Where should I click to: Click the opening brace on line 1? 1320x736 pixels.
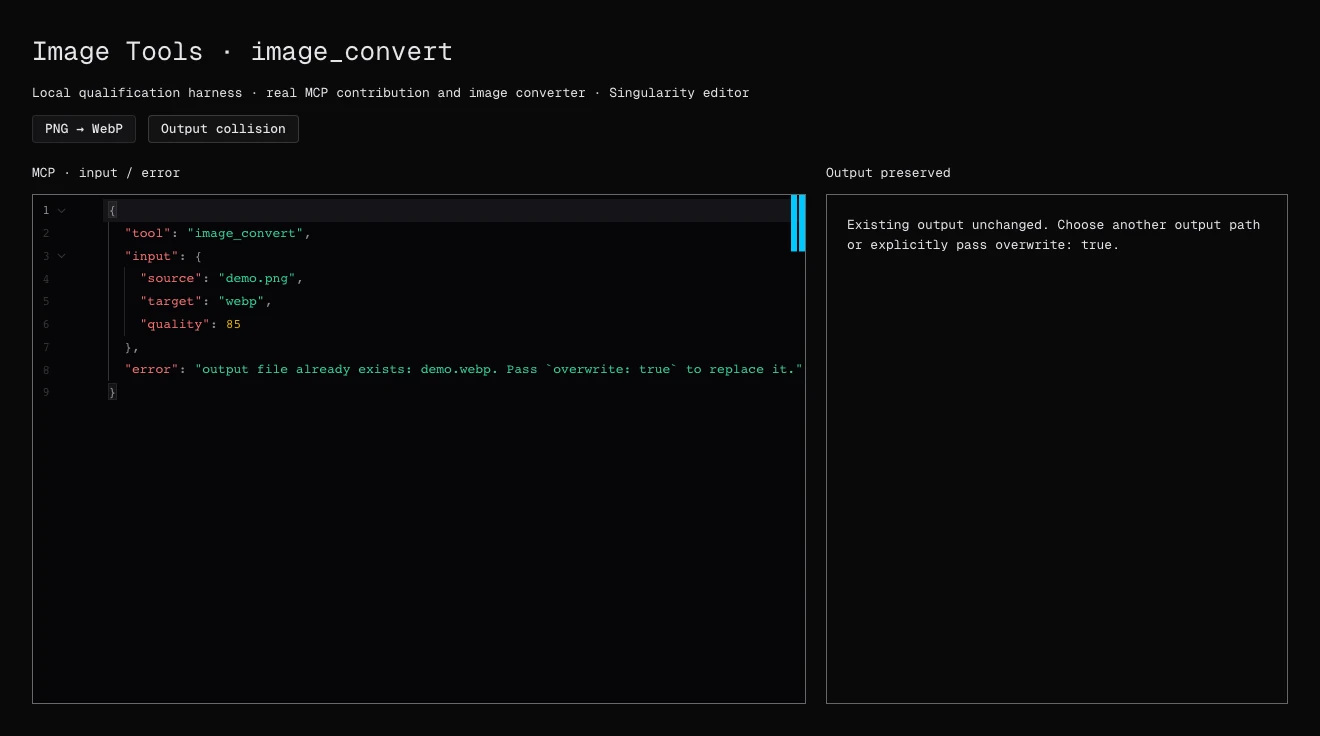tap(113, 210)
